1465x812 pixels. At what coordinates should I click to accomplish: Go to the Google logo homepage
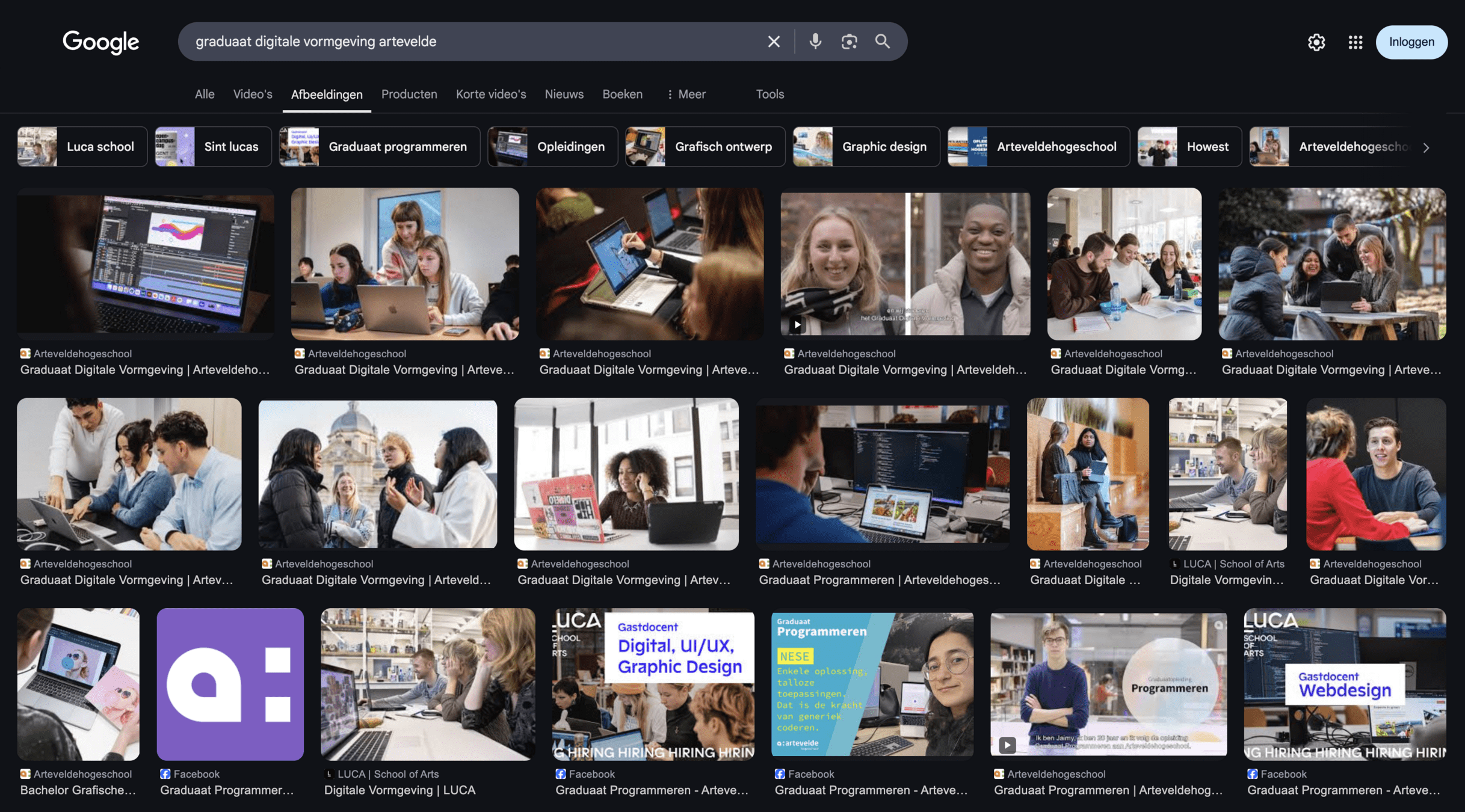point(100,42)
